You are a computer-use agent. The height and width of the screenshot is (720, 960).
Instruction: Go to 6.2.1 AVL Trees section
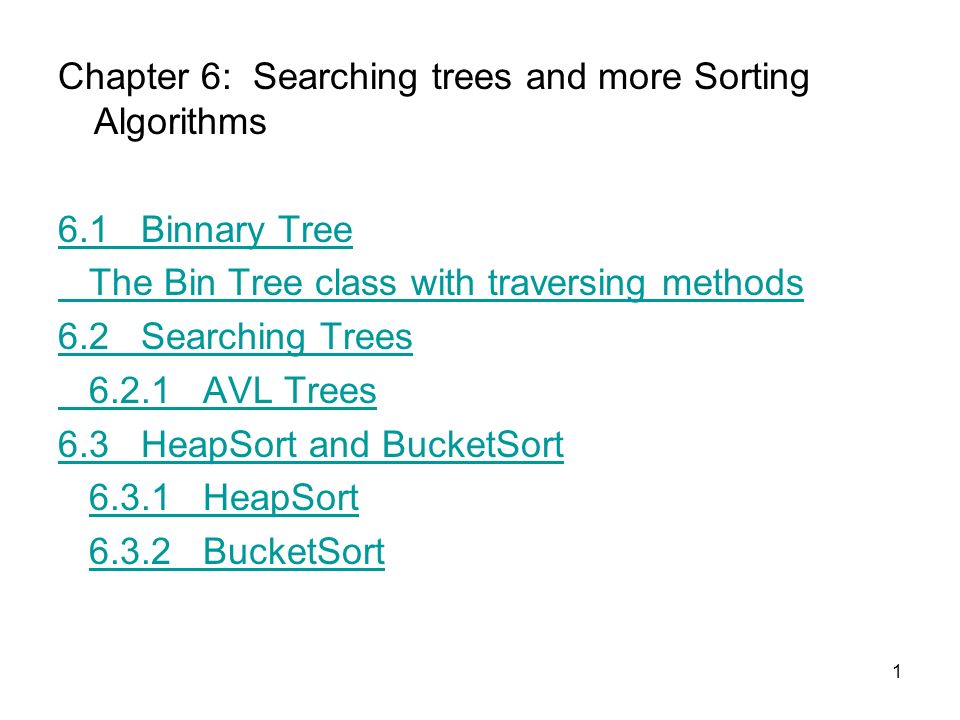[x=217, y=391]
